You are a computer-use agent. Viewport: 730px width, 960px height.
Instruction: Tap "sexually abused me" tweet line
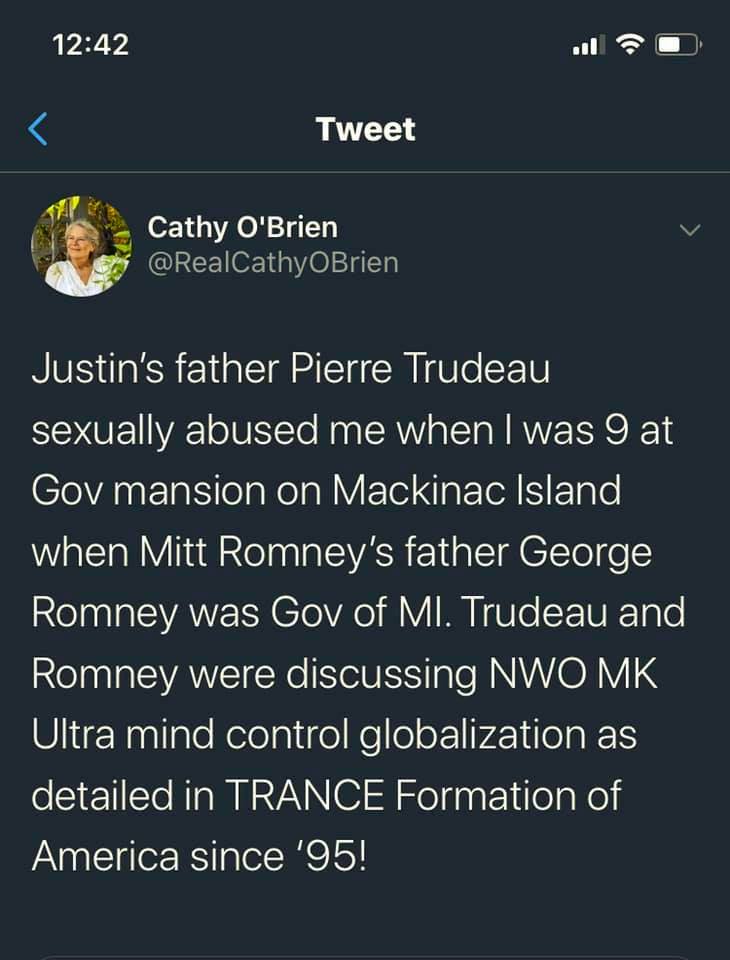pos(185,430)
